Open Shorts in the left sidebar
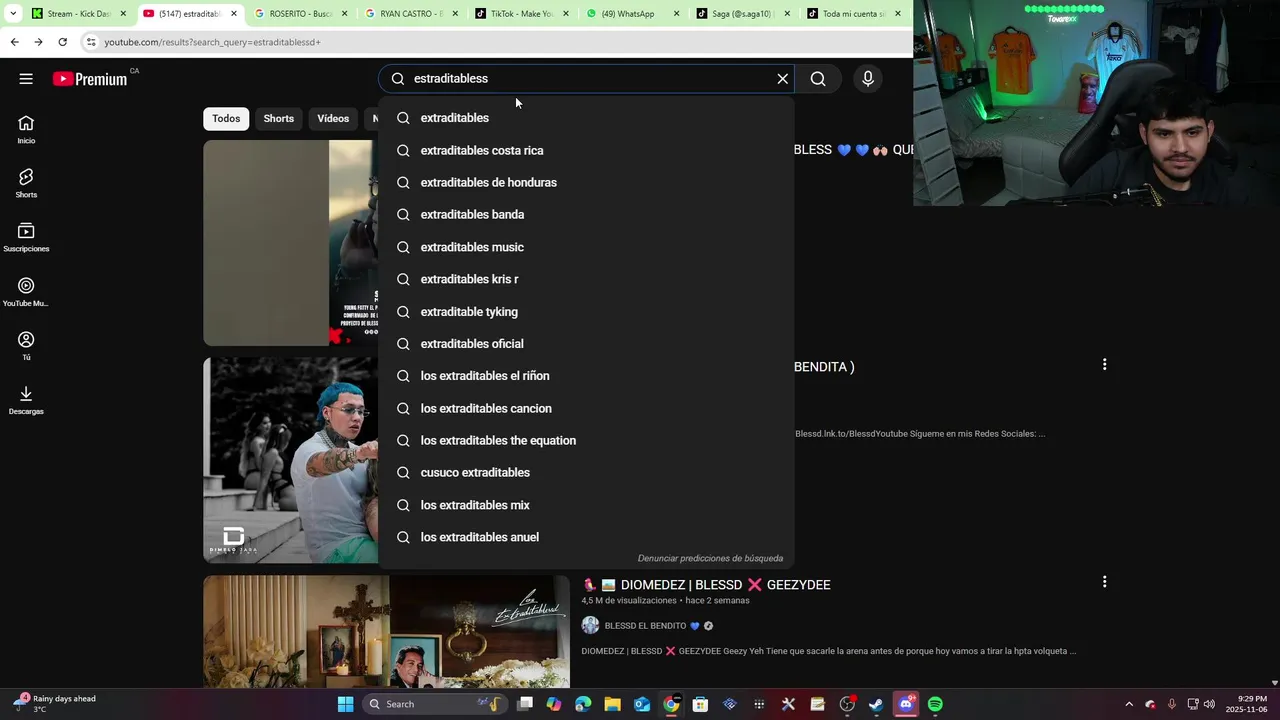 (26, 184)
